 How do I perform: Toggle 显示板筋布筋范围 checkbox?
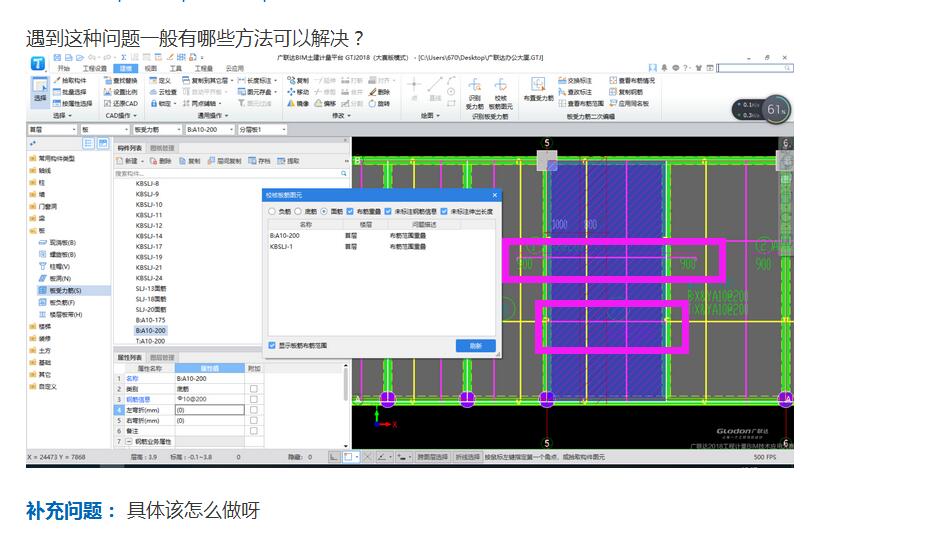(x=272, y=345)
